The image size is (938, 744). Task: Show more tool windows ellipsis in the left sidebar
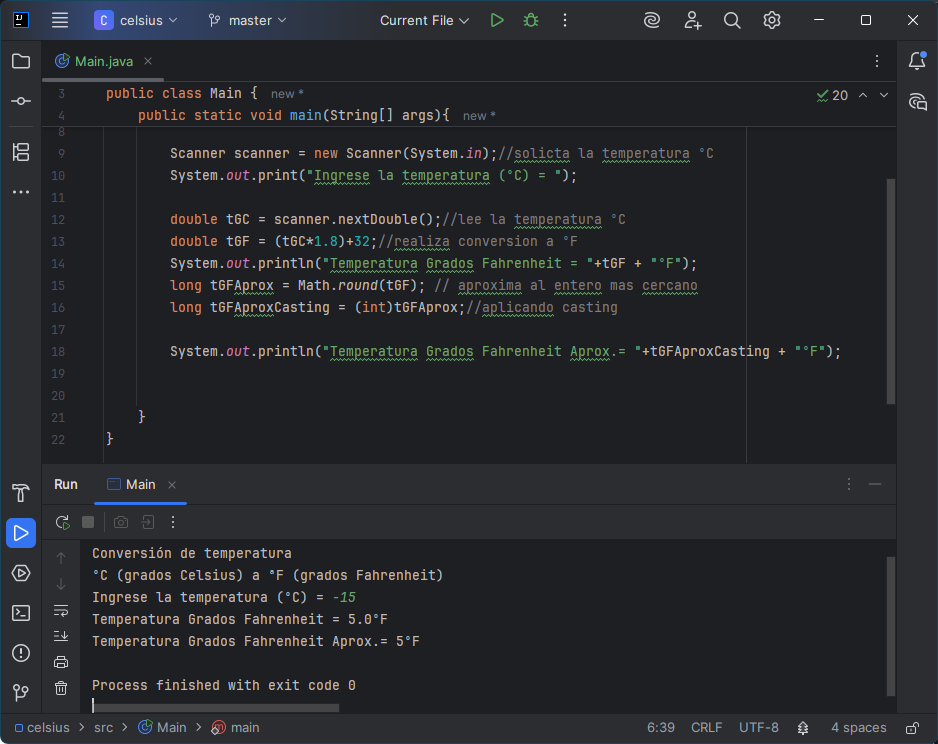coord(21,192)
